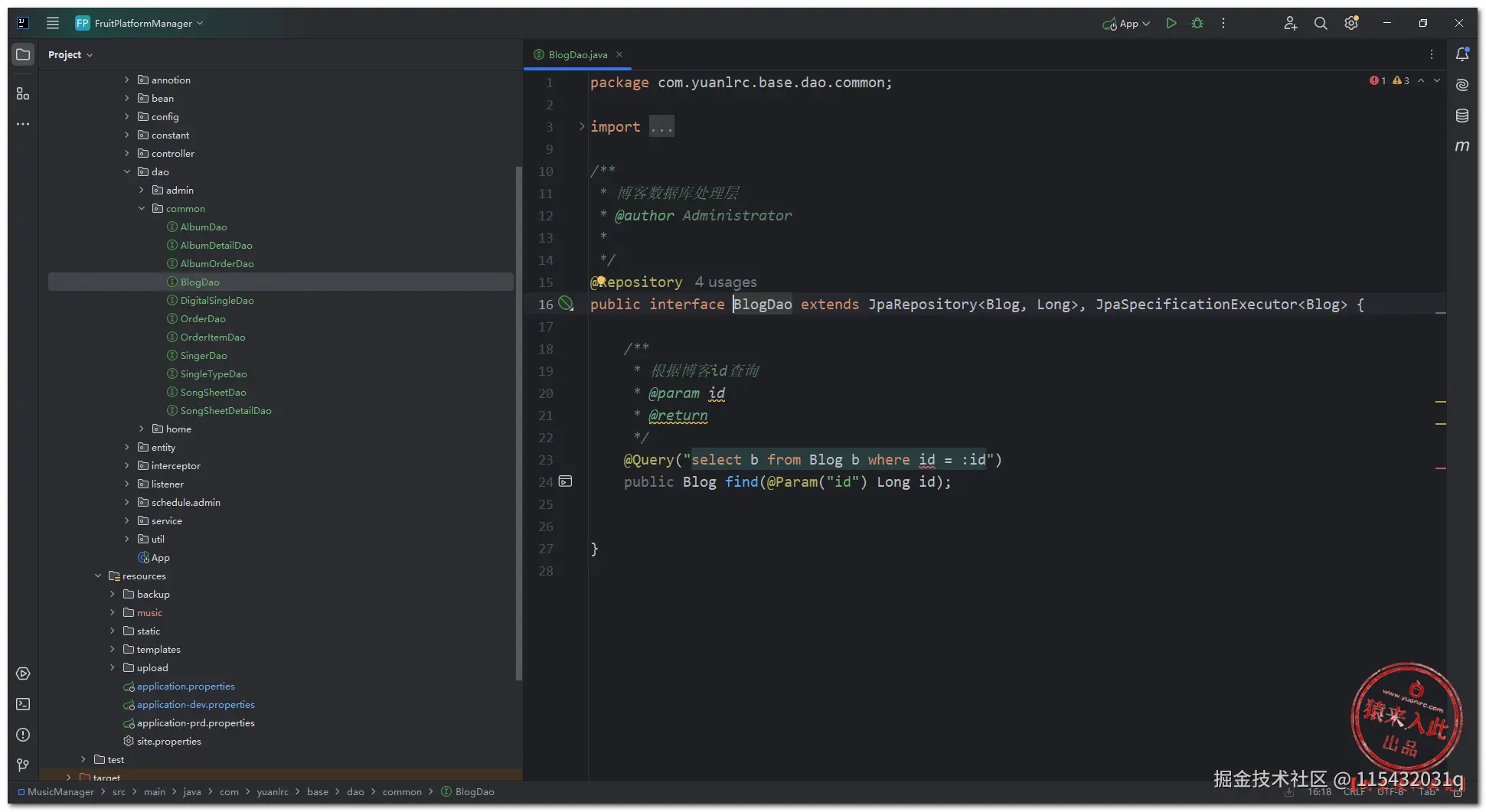
Task: Go to next highlighted error
Action: tap(1437, 80)
